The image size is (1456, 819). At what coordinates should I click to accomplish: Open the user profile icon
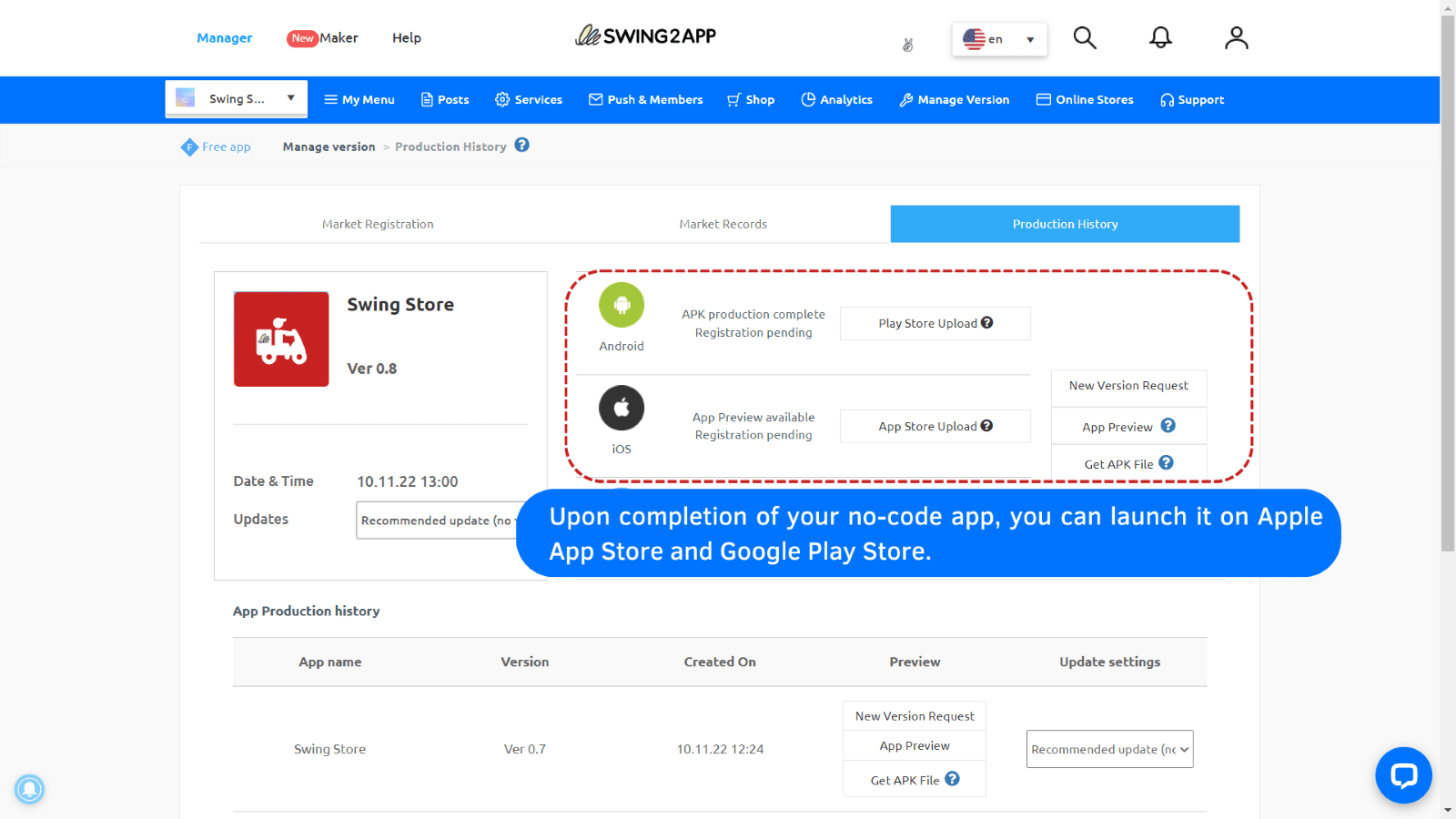click(x=1236, y=37)
